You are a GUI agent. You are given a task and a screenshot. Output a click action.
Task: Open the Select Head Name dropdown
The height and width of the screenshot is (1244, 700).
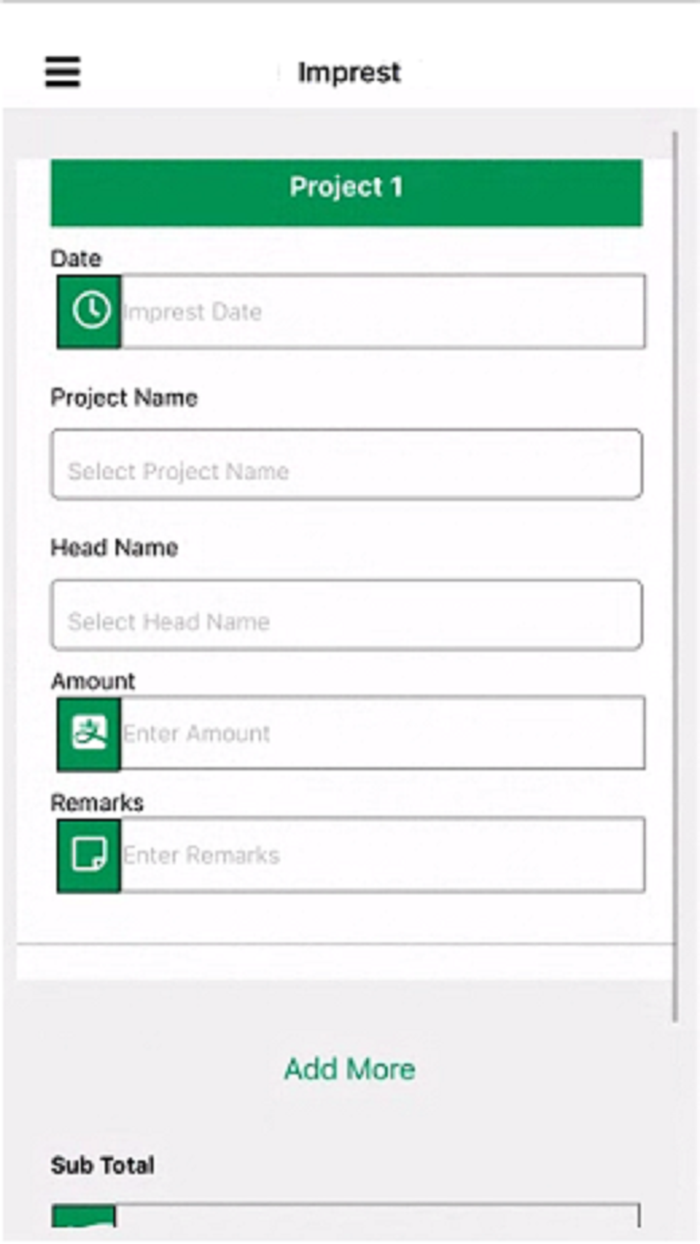[x=346, y=615]
